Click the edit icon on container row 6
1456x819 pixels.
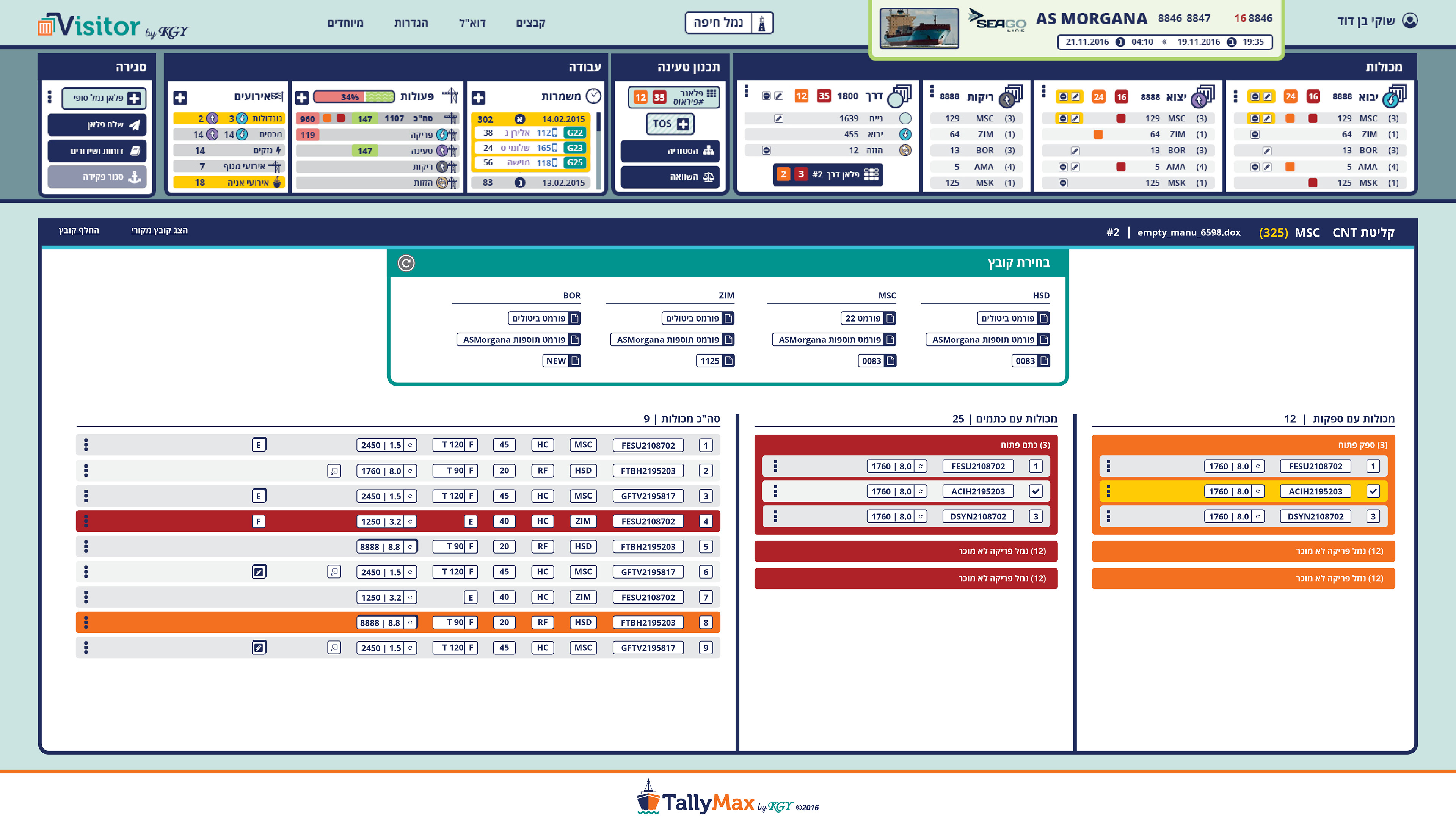pos(259,571)
